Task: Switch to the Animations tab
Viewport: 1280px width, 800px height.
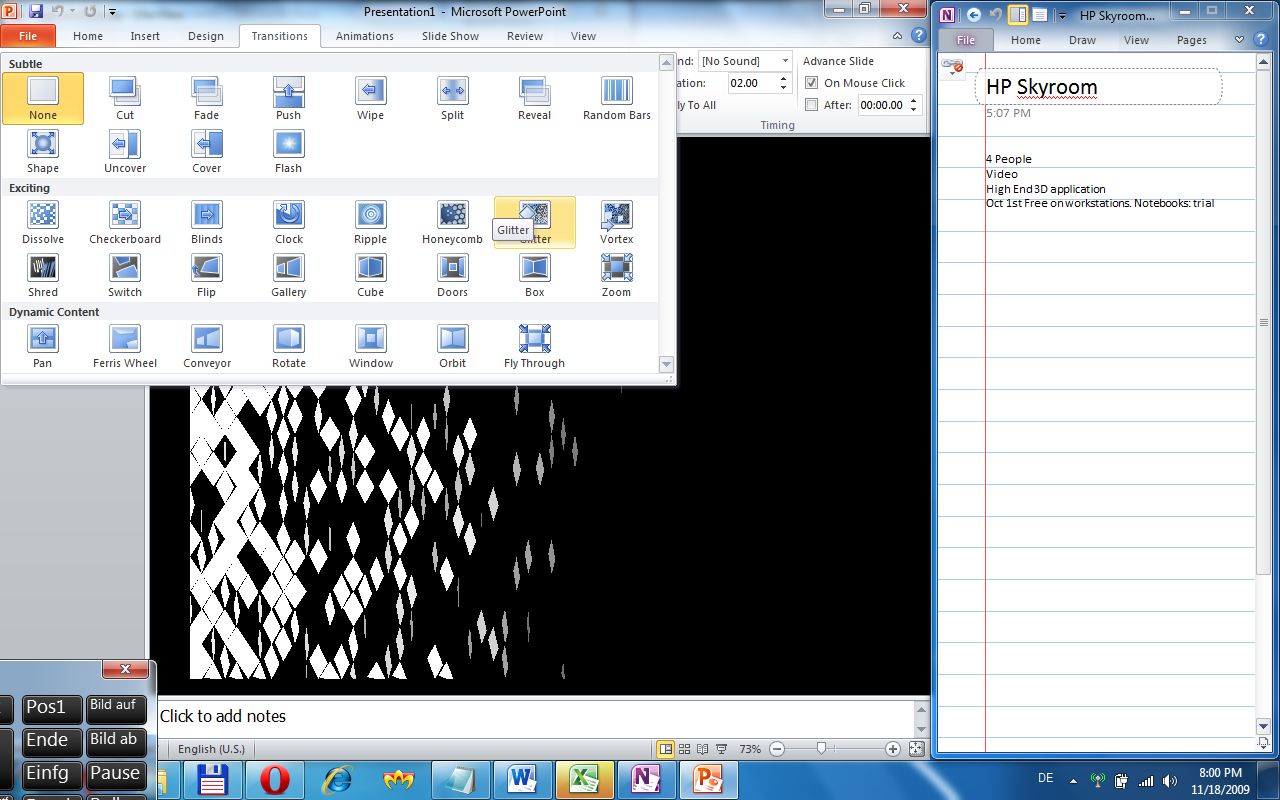Action: pos(364,36)
